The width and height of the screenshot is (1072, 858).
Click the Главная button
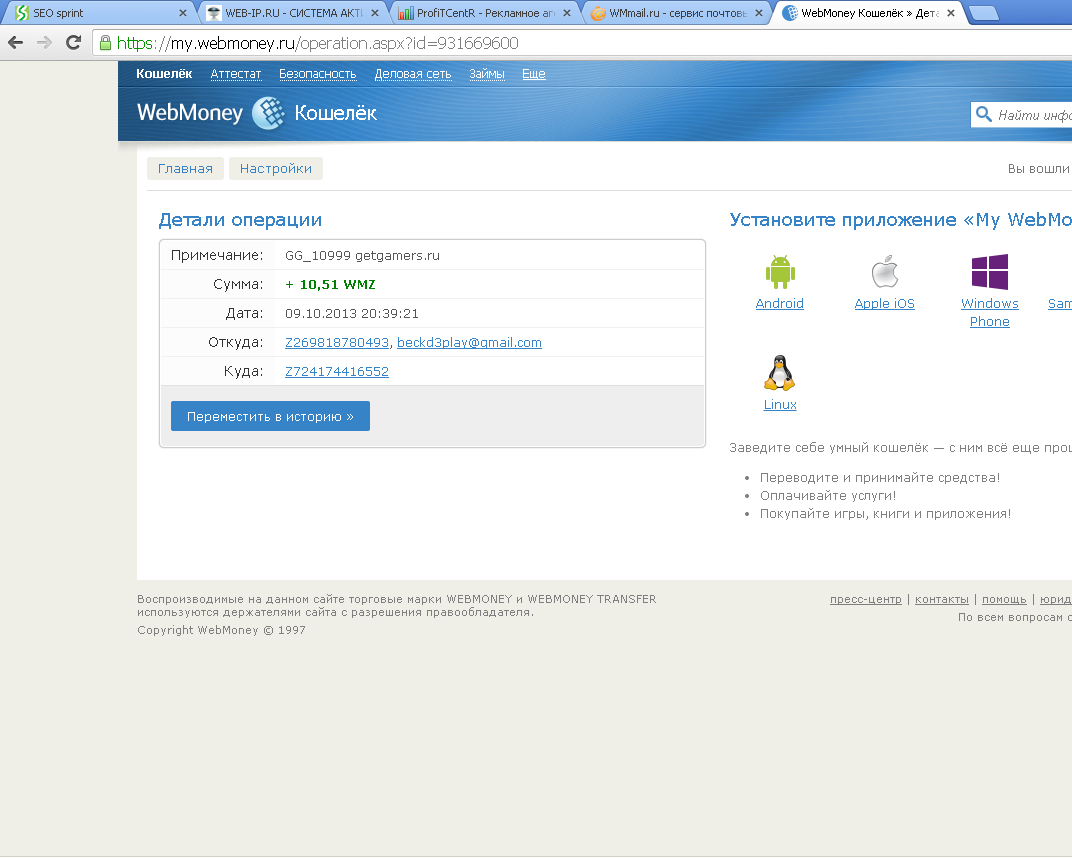point(185,168)
